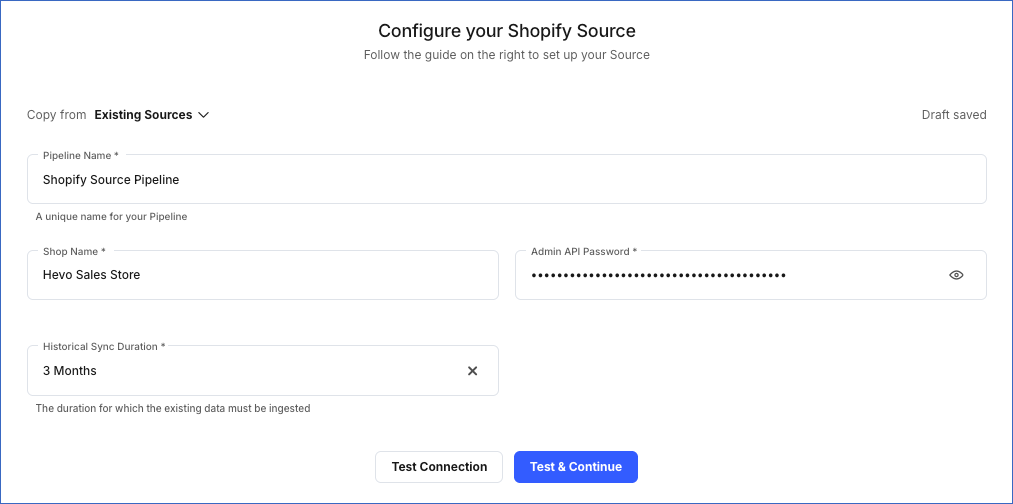
Task: Click the Pipeline Name * label
Action: tap(81, 156)
